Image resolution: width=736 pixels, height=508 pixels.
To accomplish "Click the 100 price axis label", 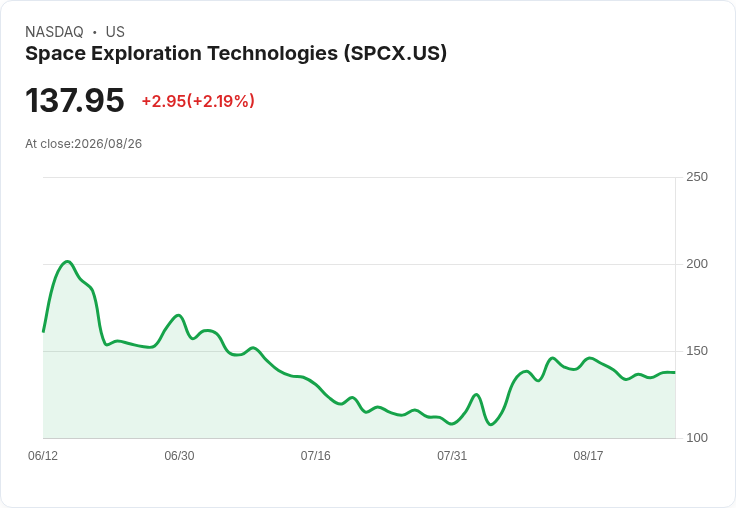I will (697, 438).
